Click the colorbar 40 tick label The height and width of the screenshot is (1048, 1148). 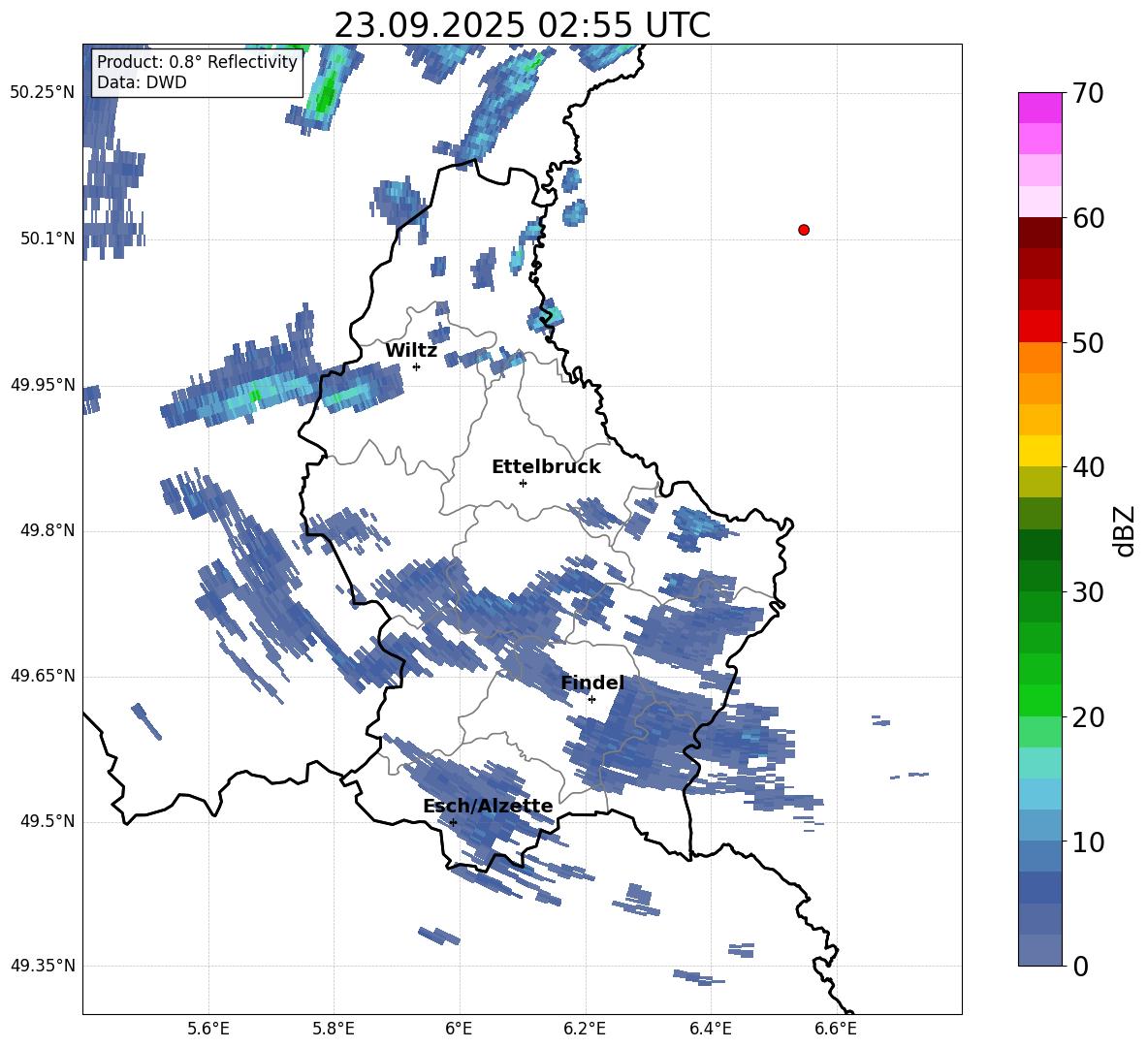(1089, 467)
